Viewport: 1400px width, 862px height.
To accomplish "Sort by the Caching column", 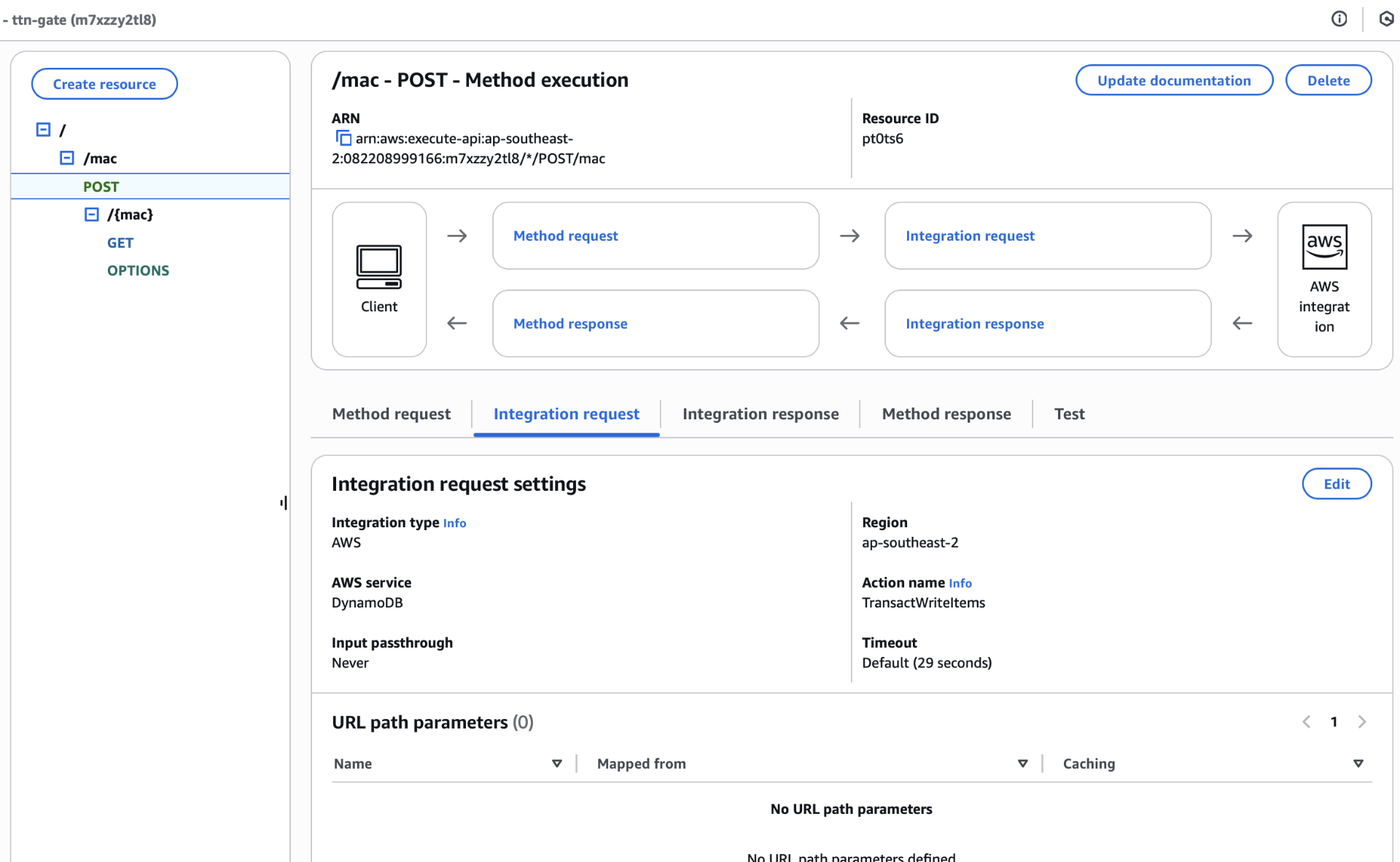I will point(1358,764).
